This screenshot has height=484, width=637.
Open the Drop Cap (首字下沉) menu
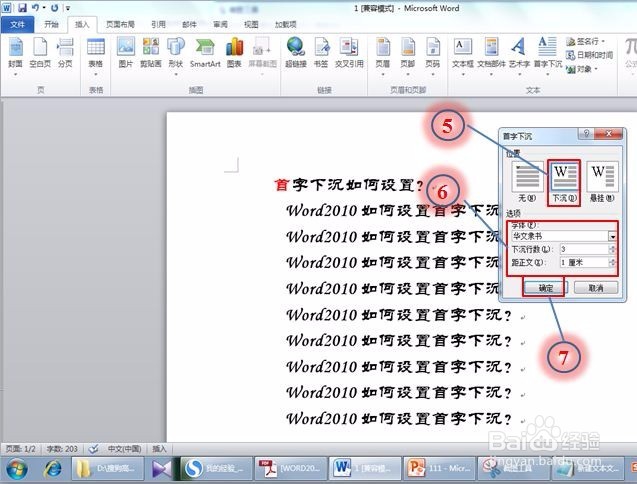click(548, 56)
